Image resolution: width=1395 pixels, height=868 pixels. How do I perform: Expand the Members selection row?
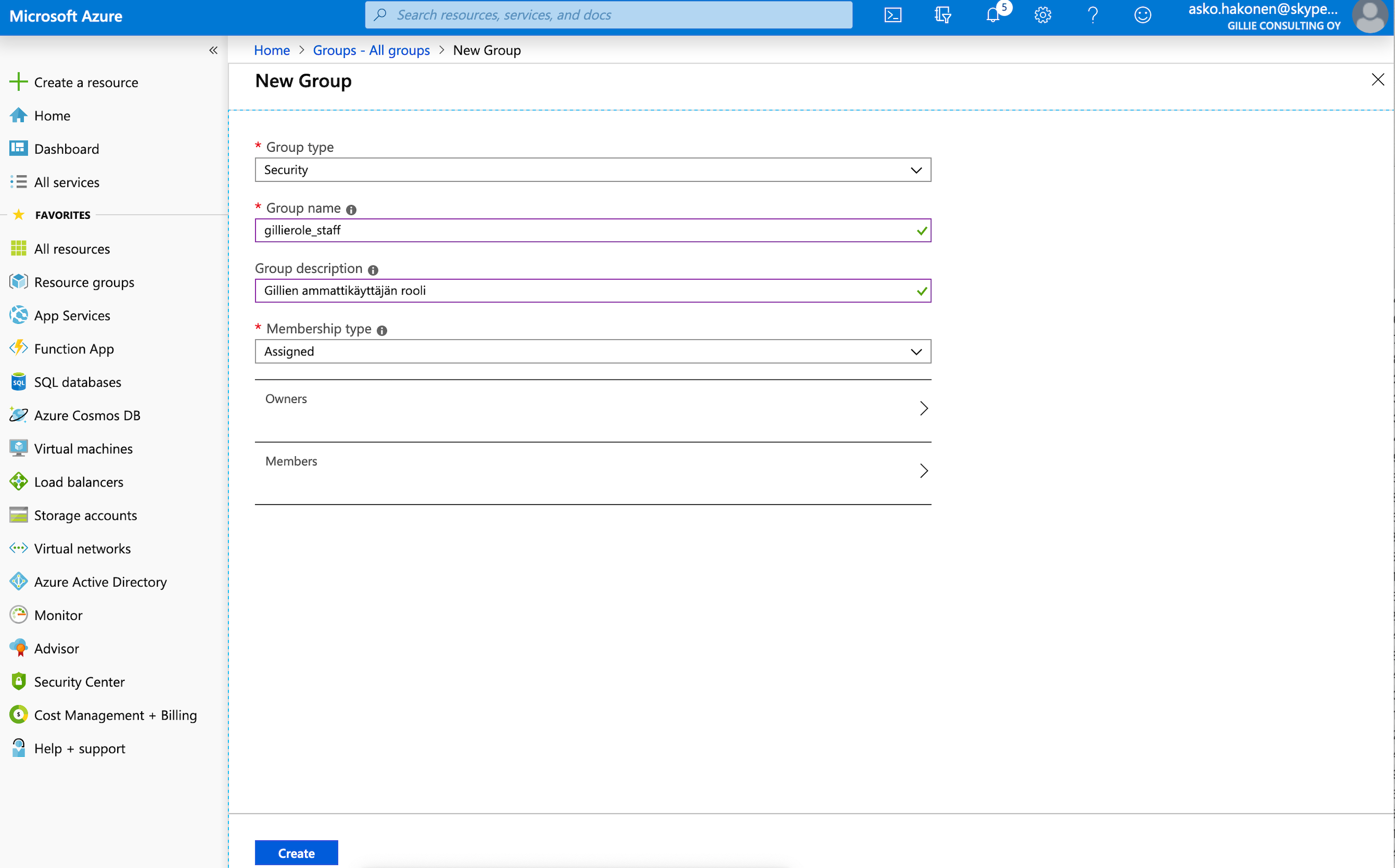(x=593, y=473)
